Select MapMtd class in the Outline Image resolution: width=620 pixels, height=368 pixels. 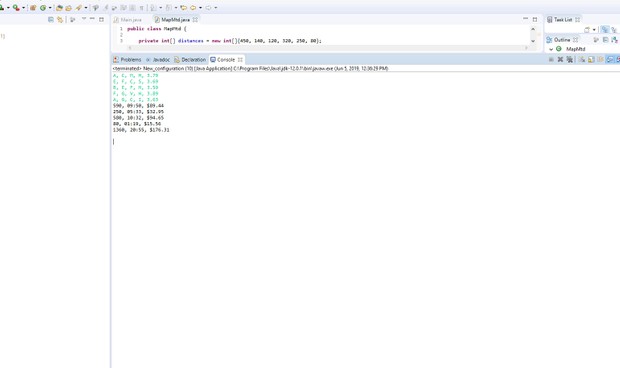[x=575, y=49]
